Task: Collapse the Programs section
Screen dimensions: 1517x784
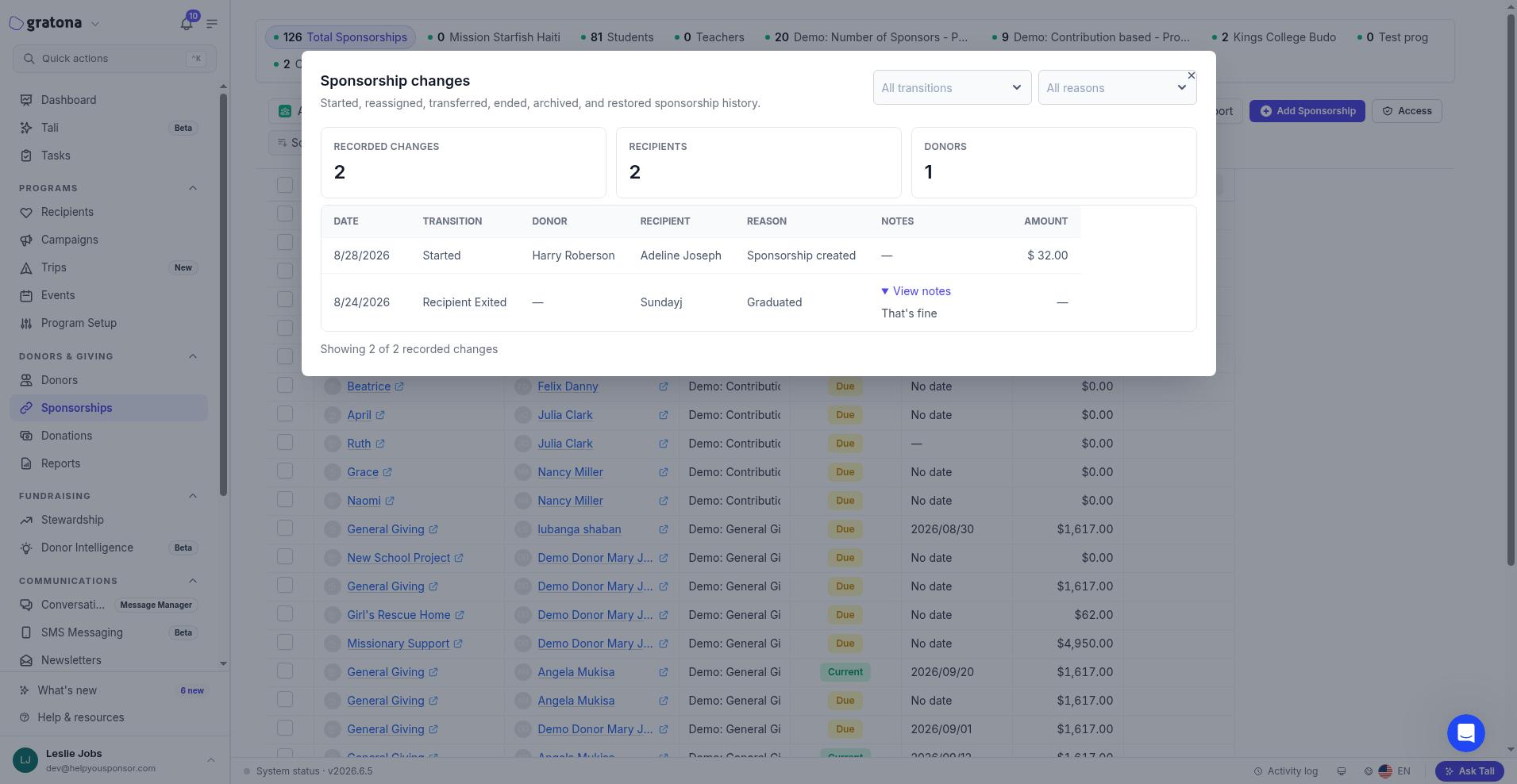Action: (x=192, y=188)
